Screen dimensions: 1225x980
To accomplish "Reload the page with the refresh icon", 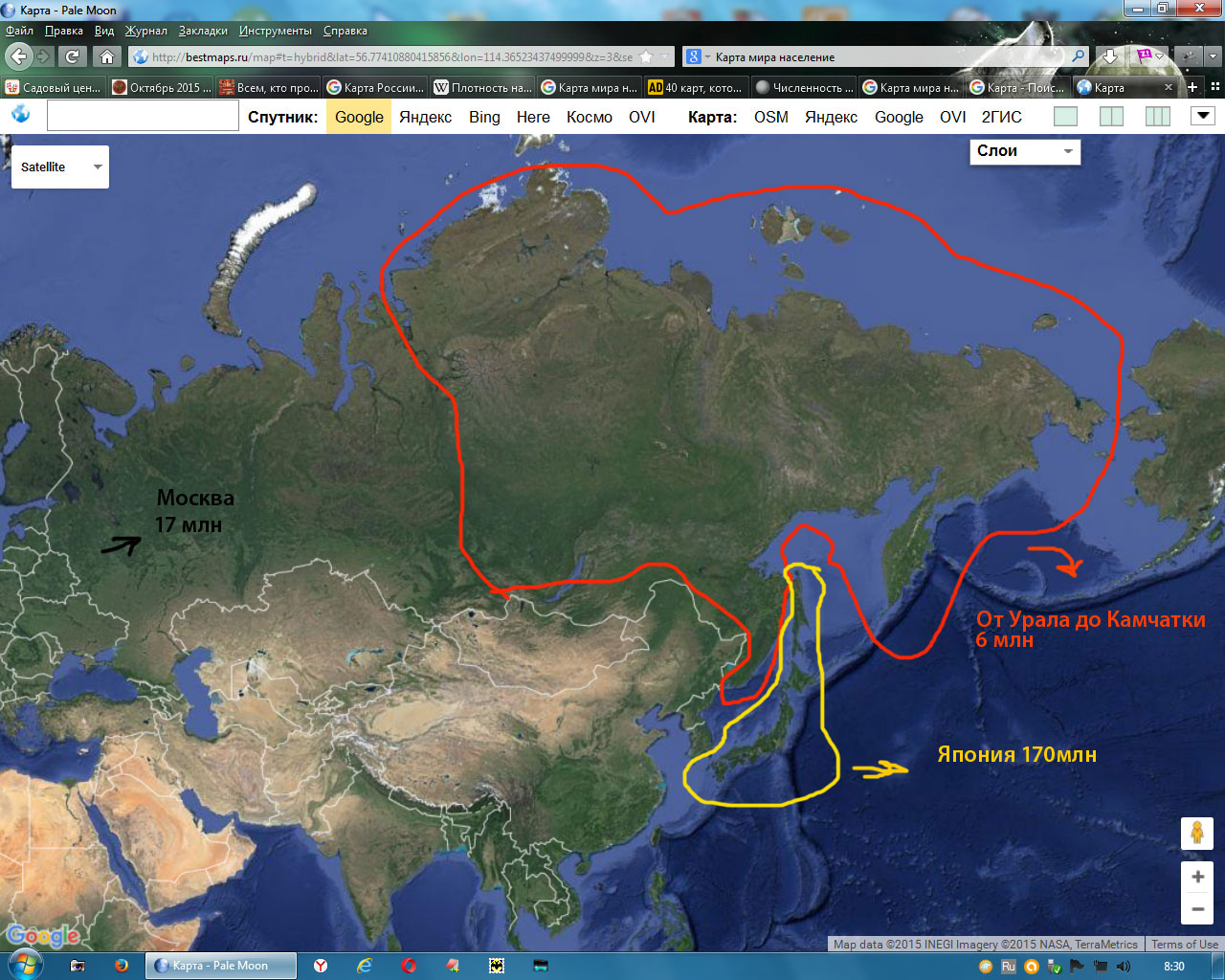I will coord(73,56).
